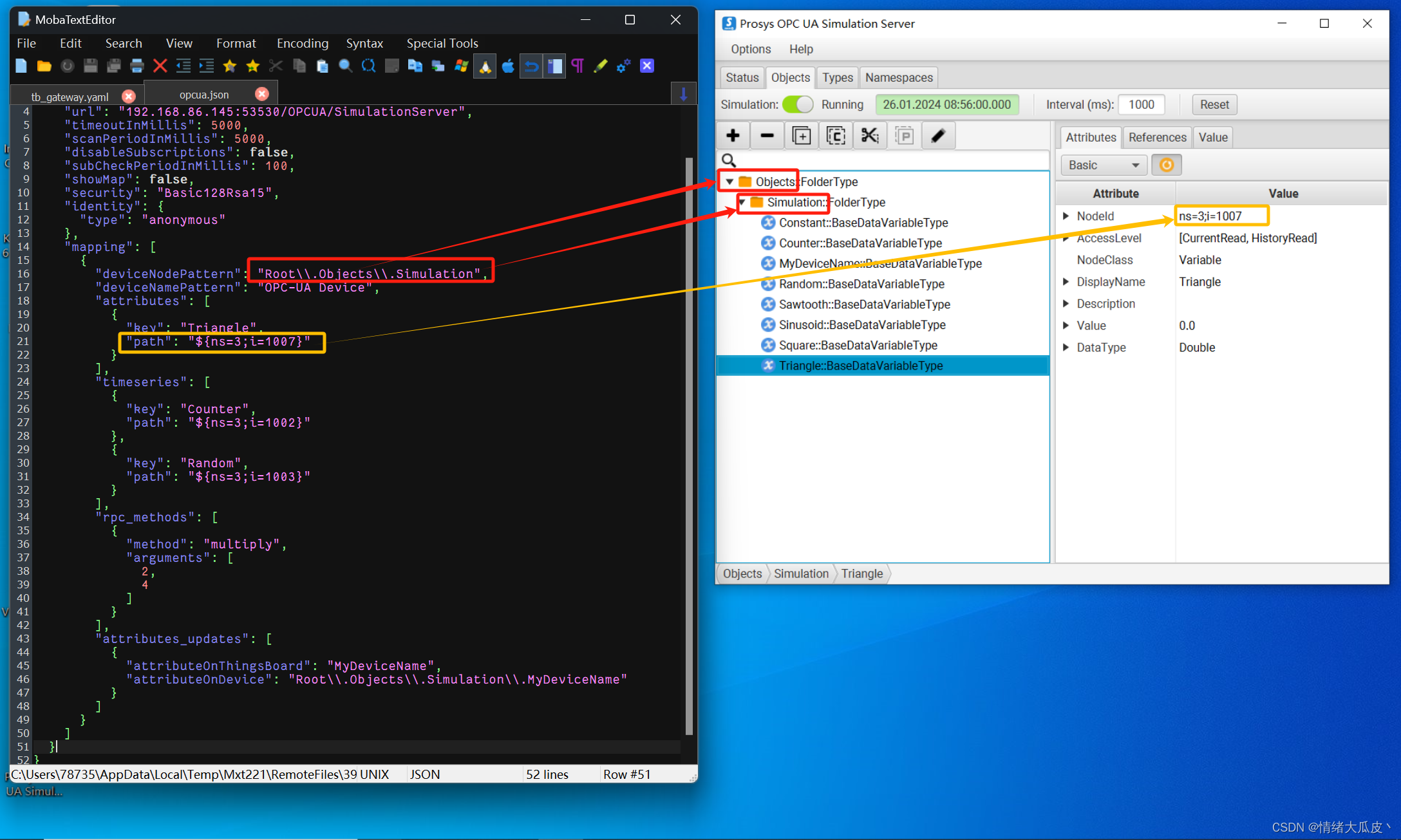
Task: Close the tb_gateway.yaml tab
Action: click(x=129, y=97)
